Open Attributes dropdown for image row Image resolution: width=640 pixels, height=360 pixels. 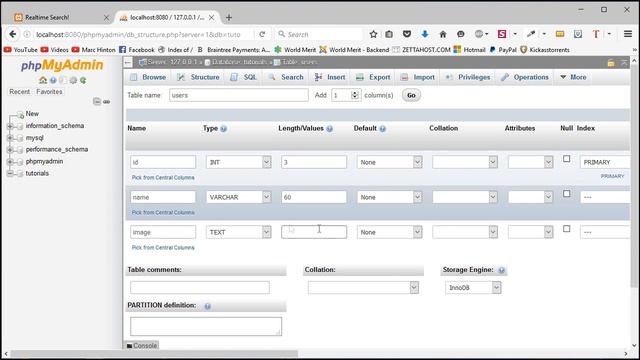(531, 233)
